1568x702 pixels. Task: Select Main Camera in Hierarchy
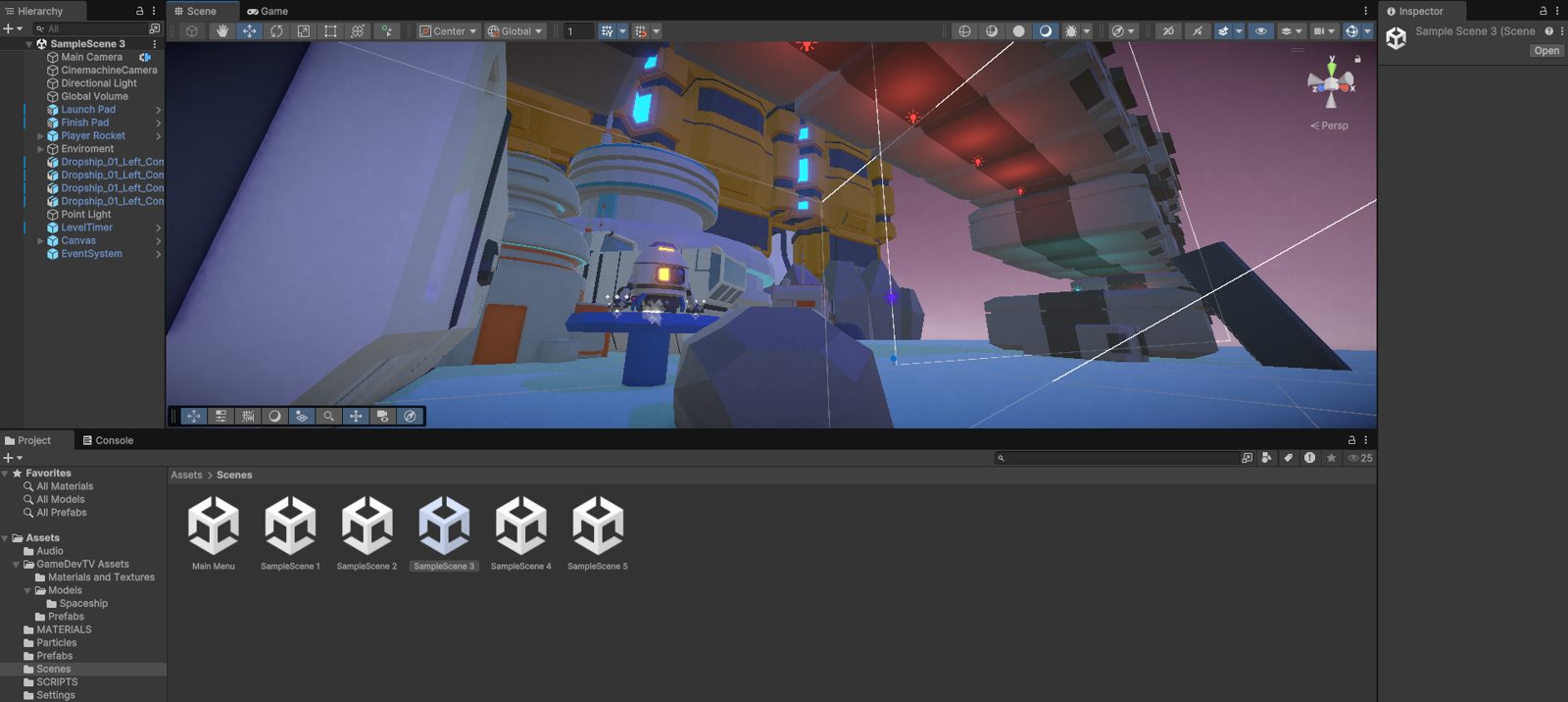tap(91, 57)
